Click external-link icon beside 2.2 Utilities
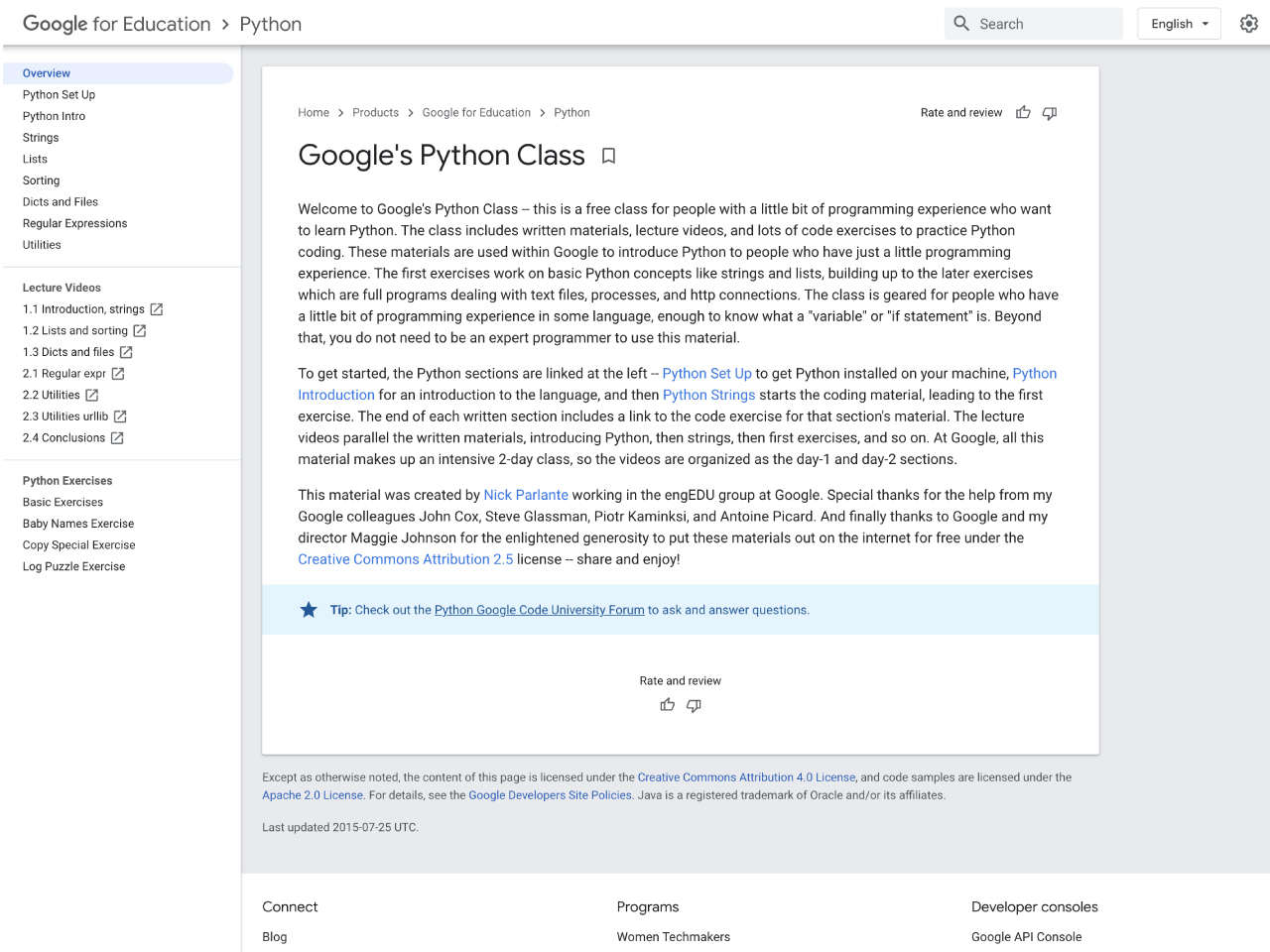 91,395
